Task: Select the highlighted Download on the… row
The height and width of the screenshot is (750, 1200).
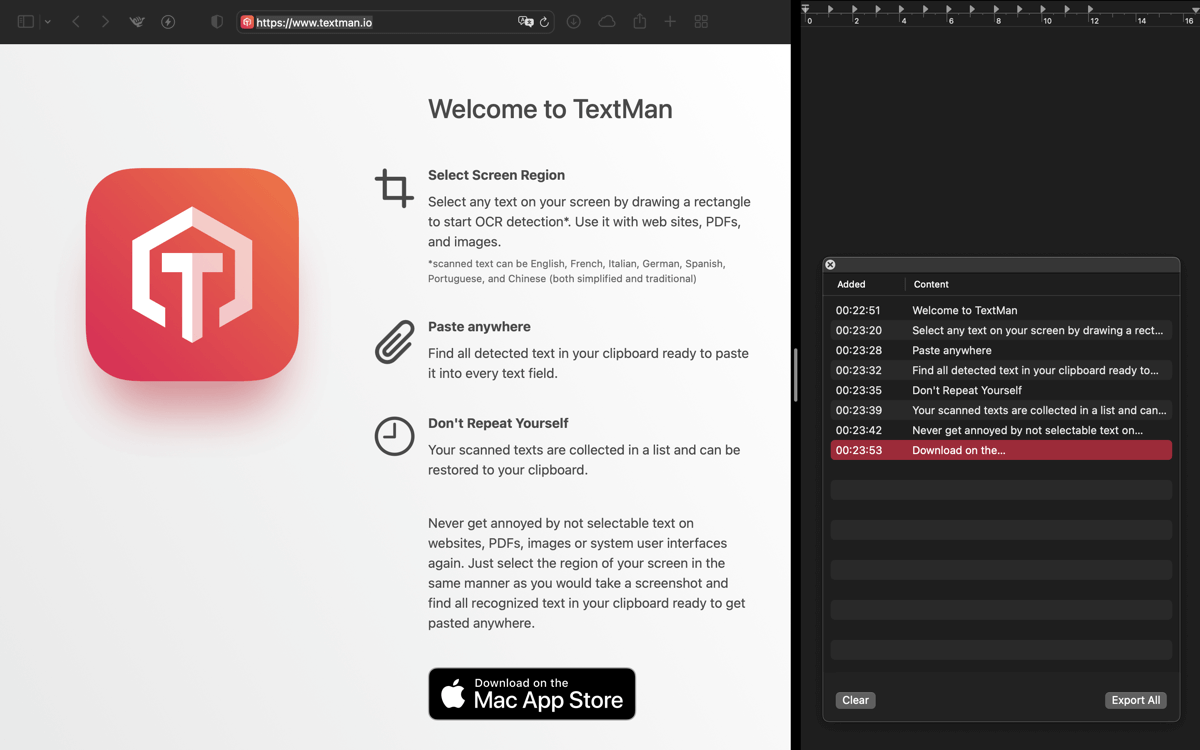Action: point(1001,450)
